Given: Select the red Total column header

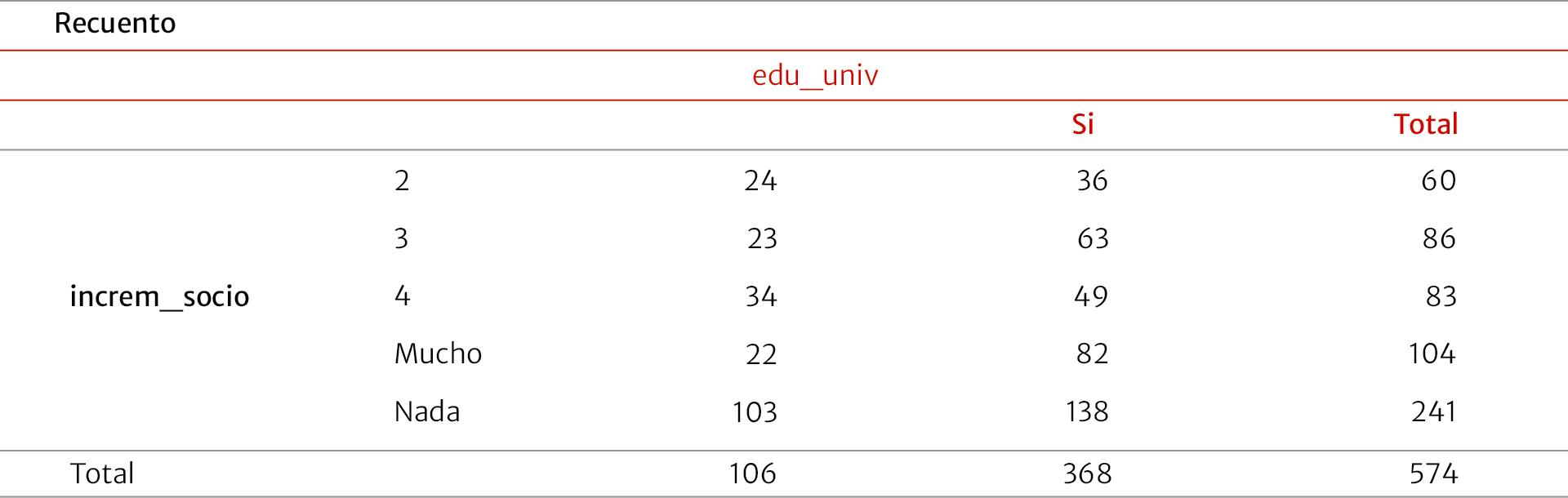Looking at the screenshot, I should click(1425, 124).
